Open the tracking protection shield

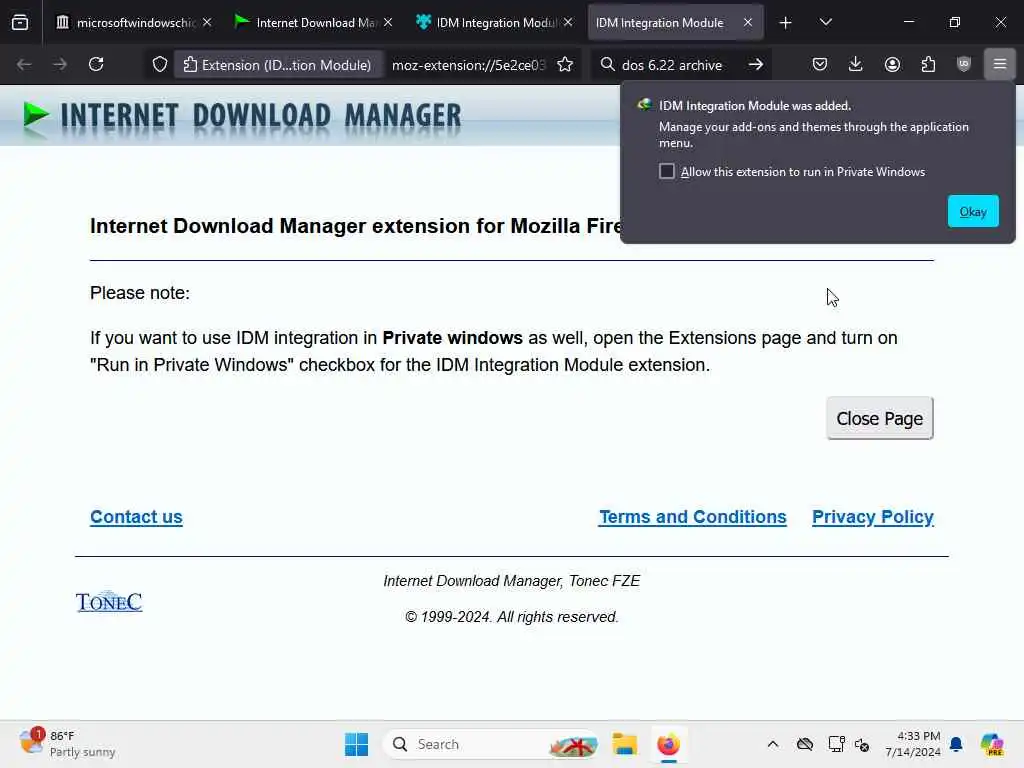pyautogui.click(x=160, y=65)
